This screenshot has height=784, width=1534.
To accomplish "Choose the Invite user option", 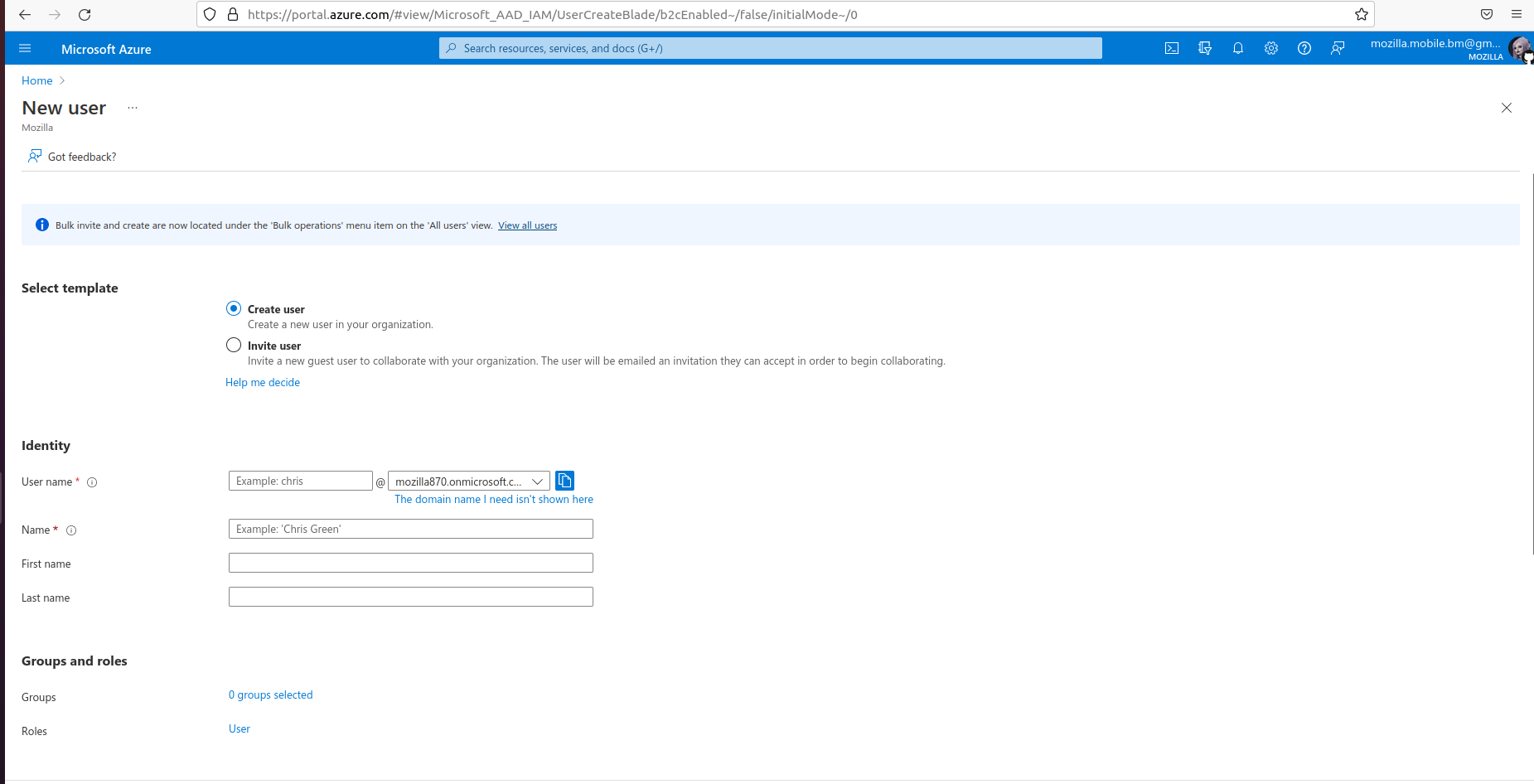I will pyautogui.click(x=234, y=344).
